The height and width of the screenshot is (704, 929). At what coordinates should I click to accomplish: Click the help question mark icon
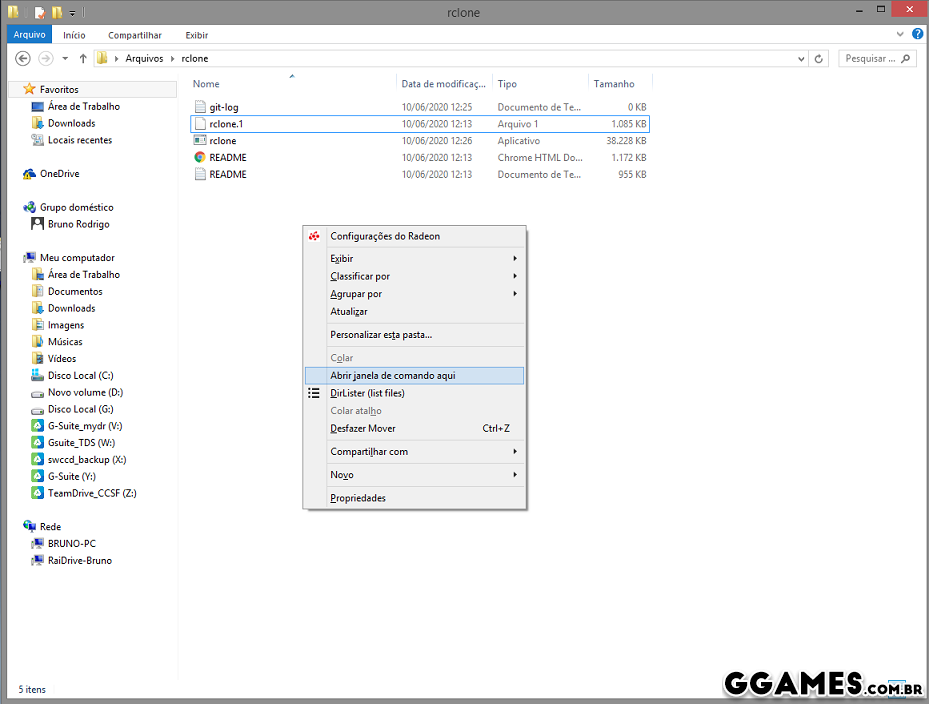pyautogui.click(x=917, y=34)
